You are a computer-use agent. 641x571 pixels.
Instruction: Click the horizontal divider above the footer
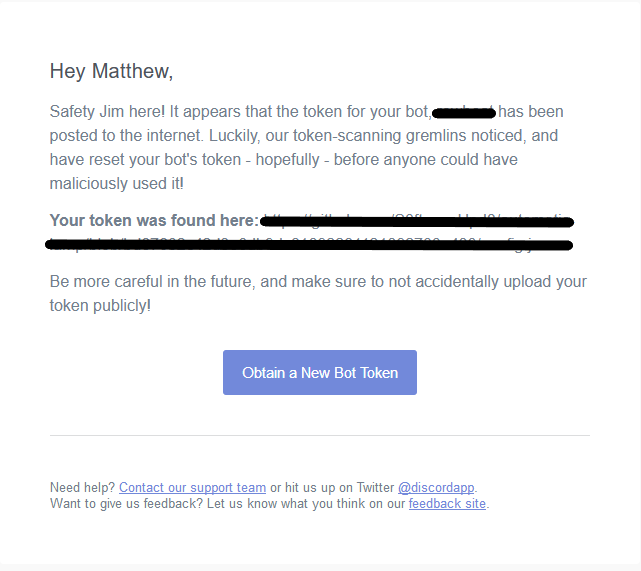[319, 436]
